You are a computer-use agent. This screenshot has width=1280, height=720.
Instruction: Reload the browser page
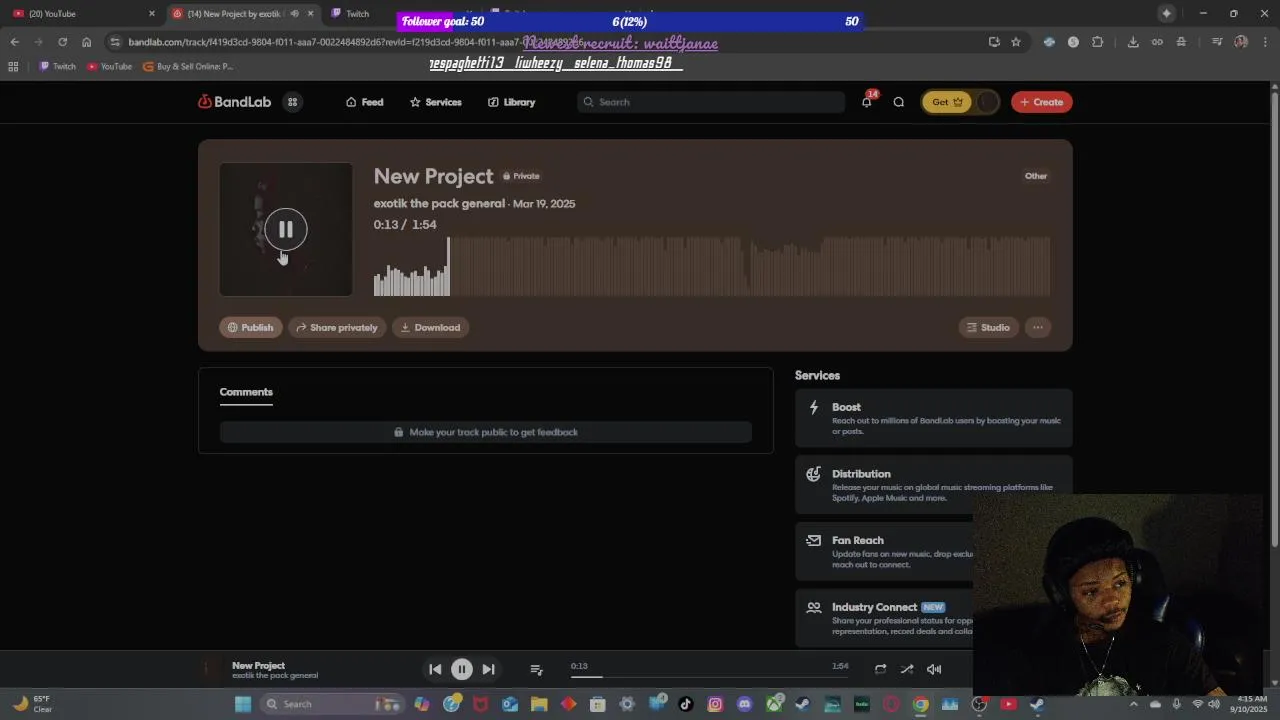[62, 42]
